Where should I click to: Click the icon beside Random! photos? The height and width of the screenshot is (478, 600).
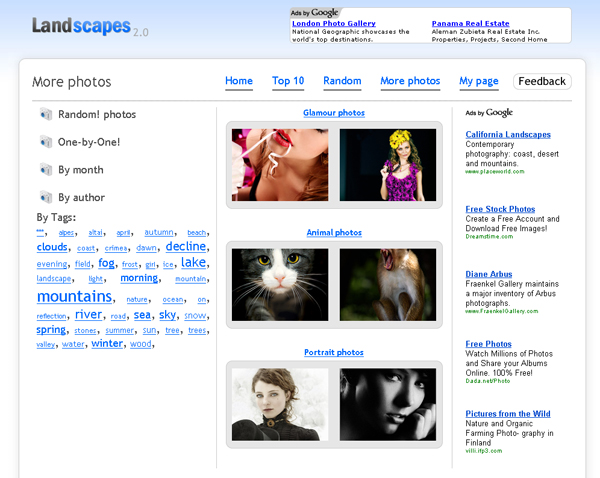[45, 115]
